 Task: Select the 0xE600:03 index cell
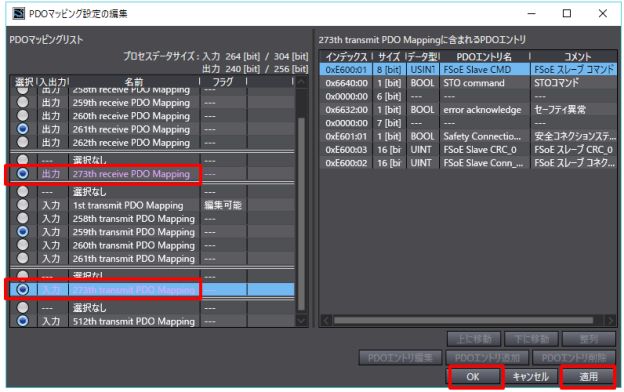pos(346,150)
